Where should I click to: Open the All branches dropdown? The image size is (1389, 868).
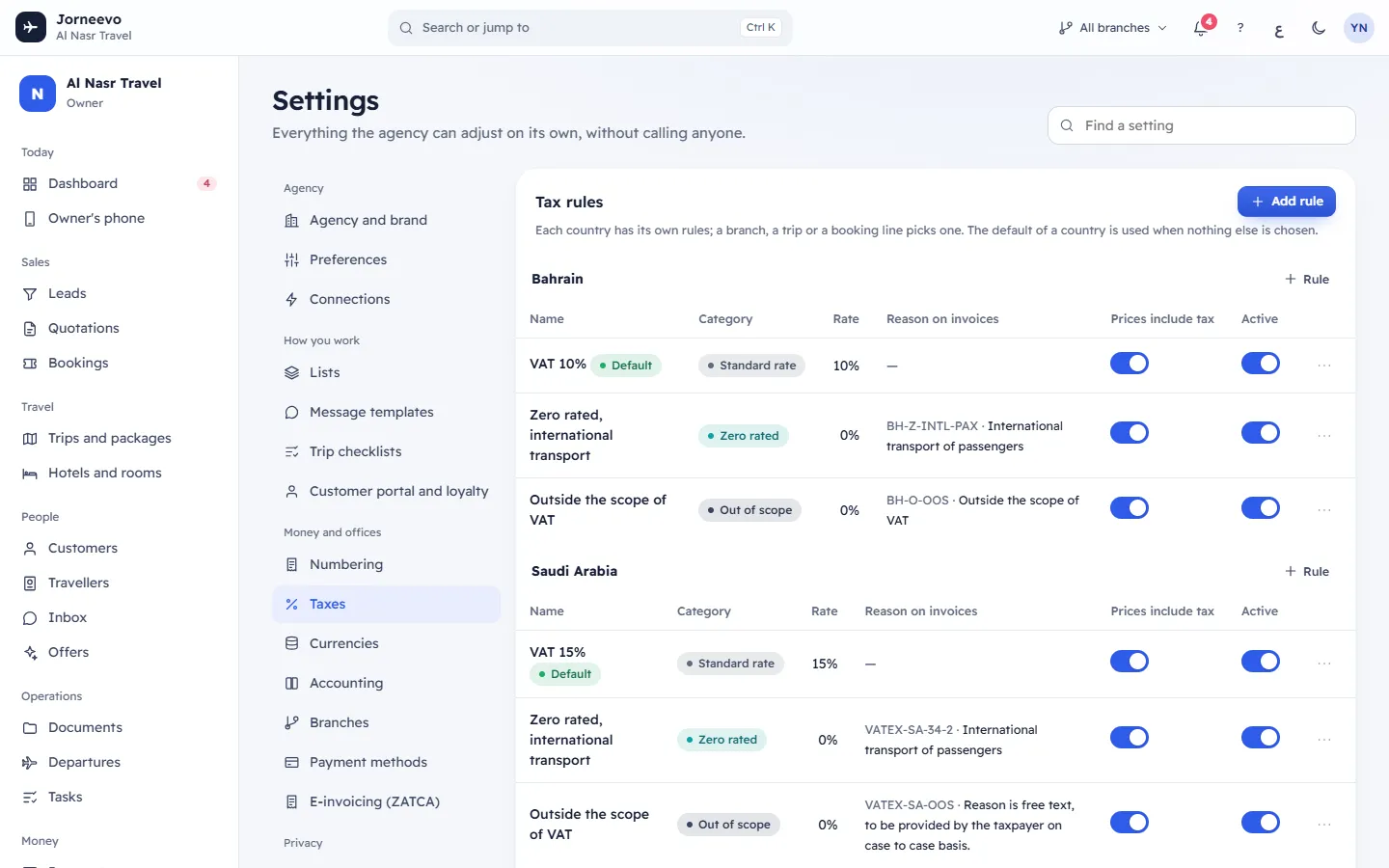1112,28
